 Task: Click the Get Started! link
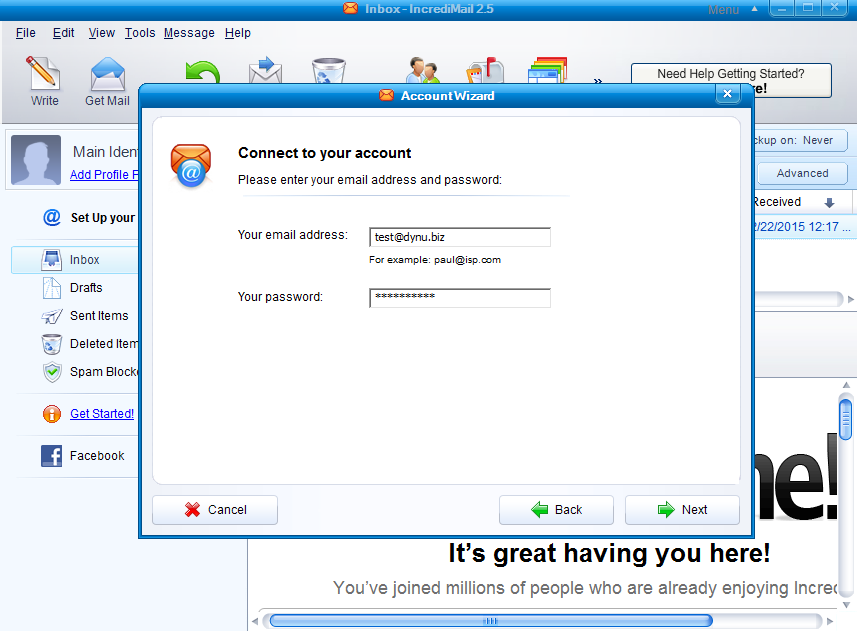click(x=102, y=414)
